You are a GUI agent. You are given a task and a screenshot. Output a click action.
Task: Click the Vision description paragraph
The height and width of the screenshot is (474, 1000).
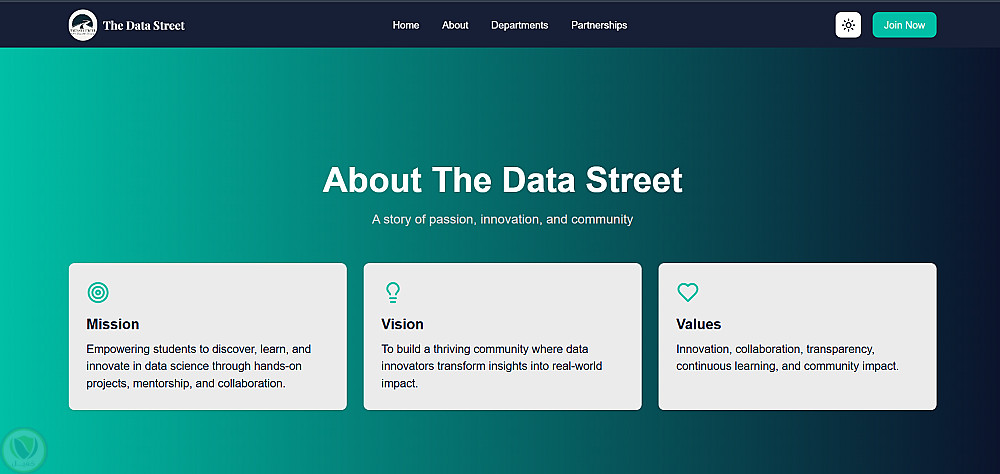coord(491,366)
